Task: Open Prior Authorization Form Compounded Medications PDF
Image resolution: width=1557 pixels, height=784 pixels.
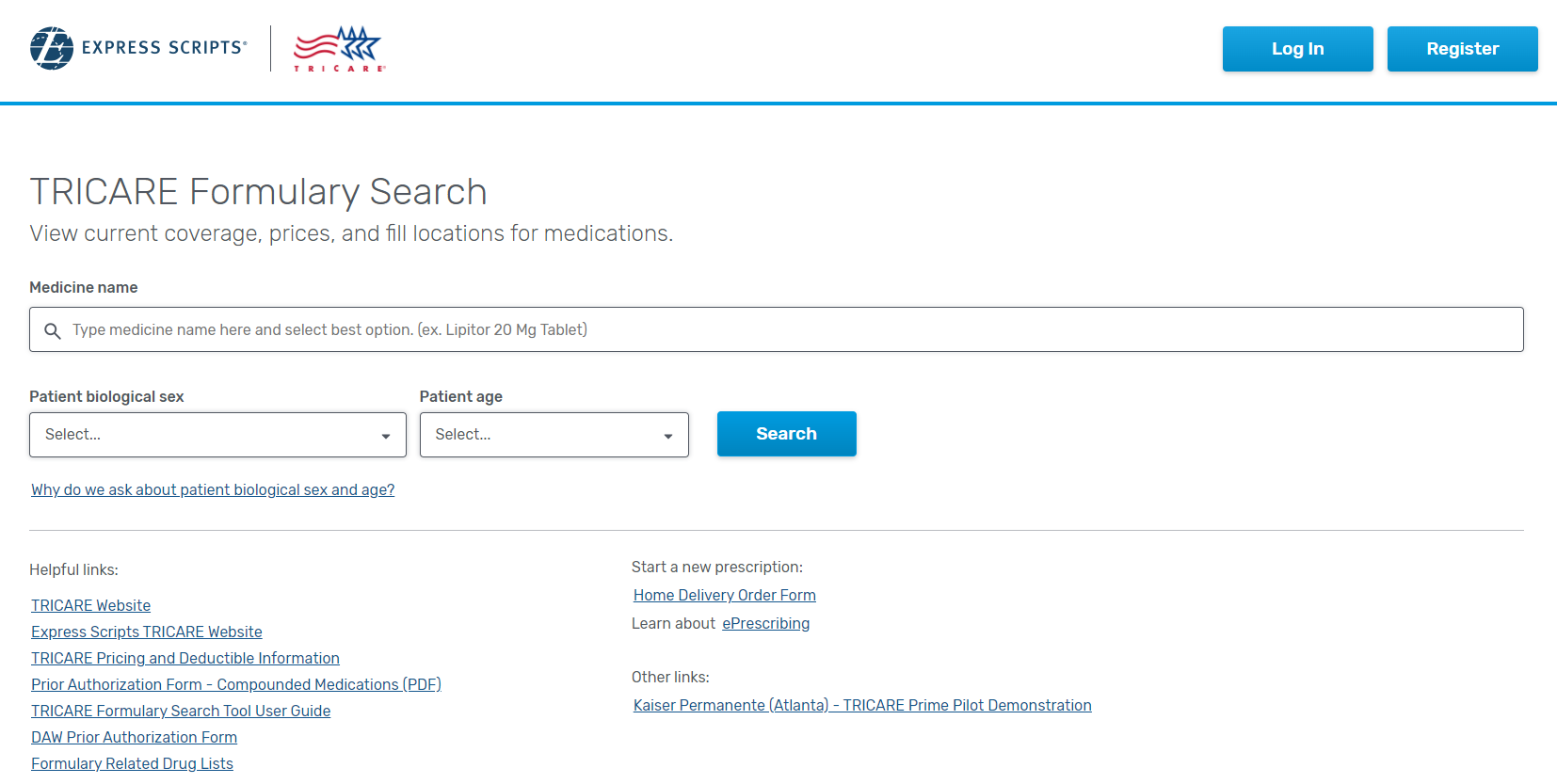Action: click(x=235, y=684)
